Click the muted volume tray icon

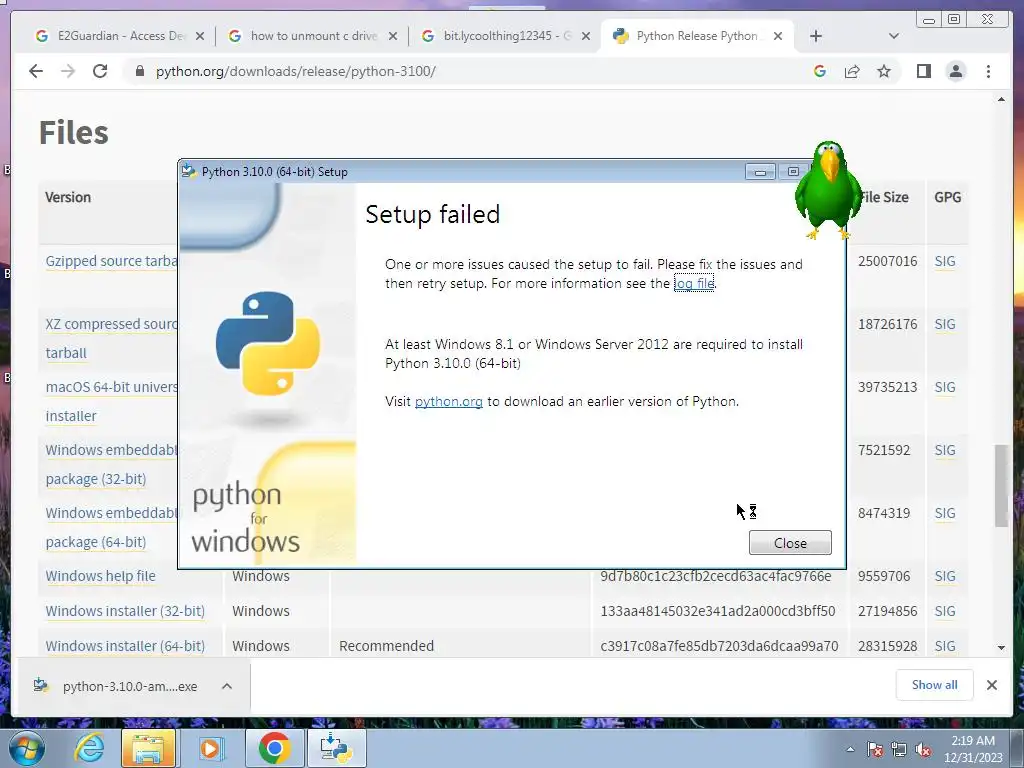pyautogui.click(x=923, y=749)
